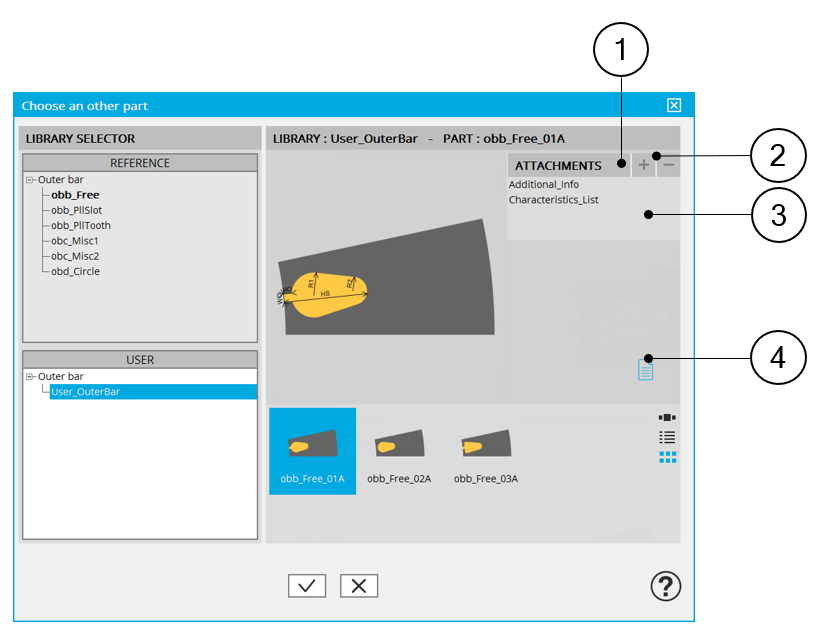Image resolution: width=820 pixels, height=640 pixels.
Task: Select obb_PllTooth library
Action: point(80,226)
